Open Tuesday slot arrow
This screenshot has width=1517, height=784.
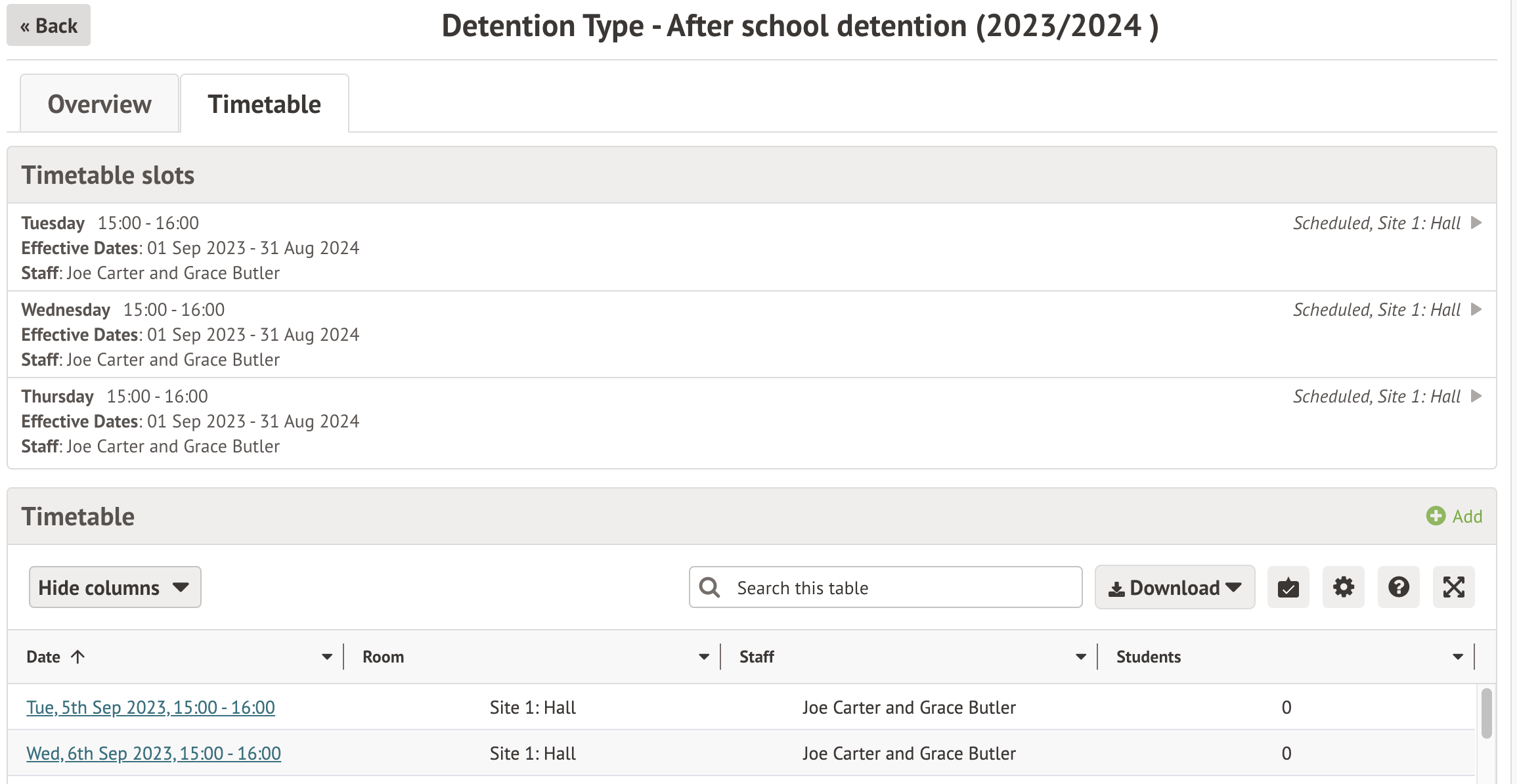[1476, 223]
